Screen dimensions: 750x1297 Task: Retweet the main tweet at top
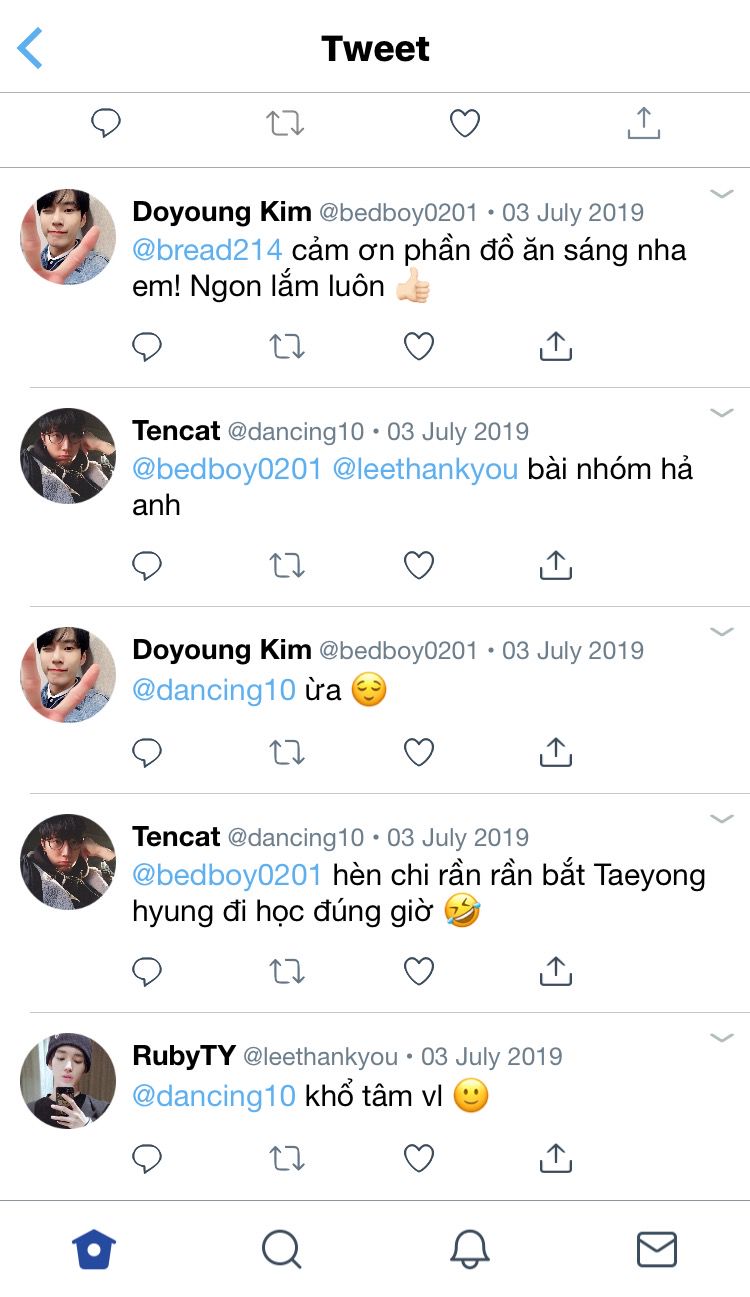(285, 123)
